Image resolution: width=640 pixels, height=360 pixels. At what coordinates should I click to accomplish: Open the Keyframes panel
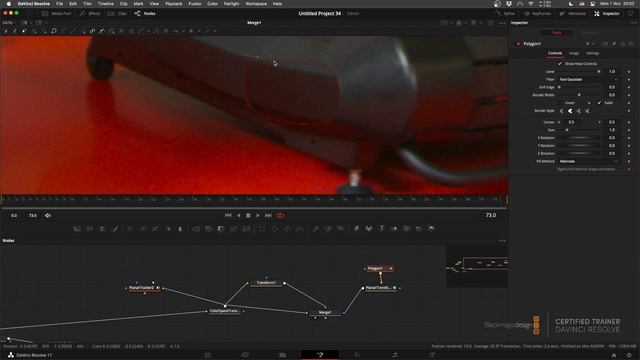[537, 13]
